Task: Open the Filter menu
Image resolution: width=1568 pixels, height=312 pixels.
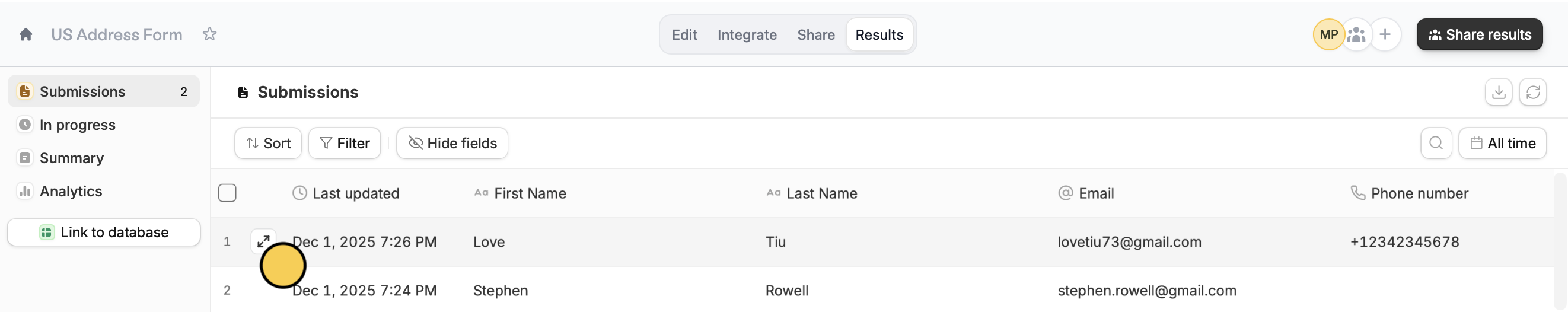Action: point(345,143)
